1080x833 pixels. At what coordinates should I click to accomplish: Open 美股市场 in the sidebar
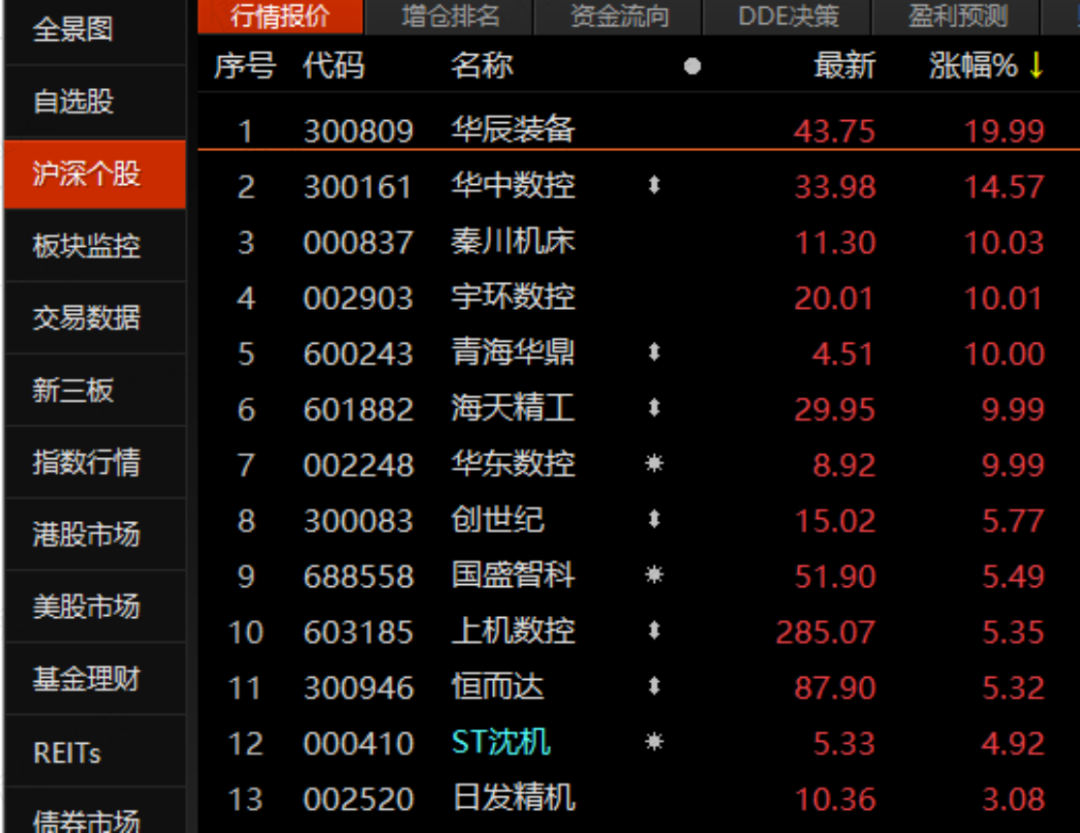click(x=95, y=606)
